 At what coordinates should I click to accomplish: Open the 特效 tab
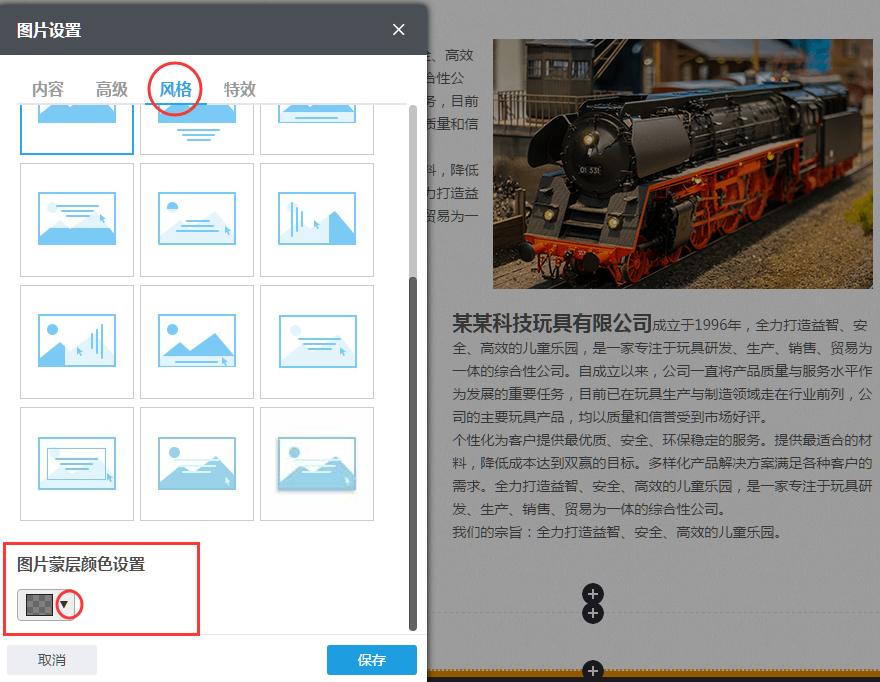240,89
